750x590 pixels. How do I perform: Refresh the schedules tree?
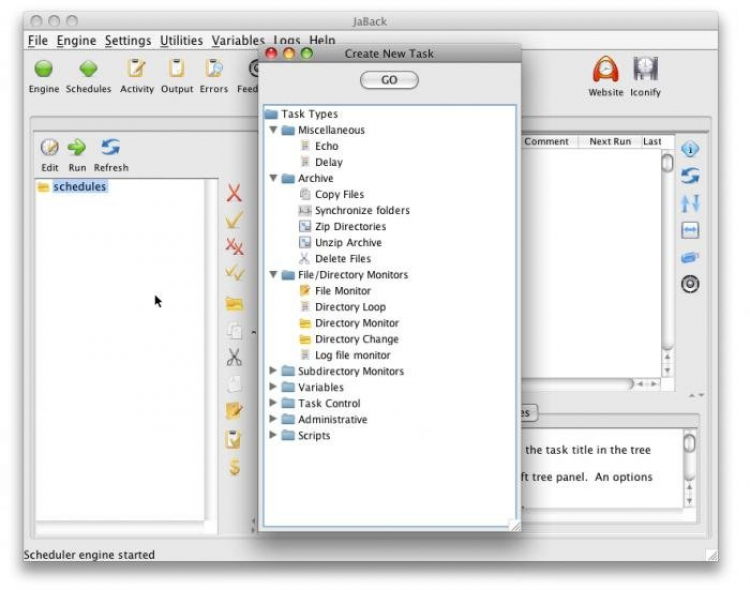110,147
